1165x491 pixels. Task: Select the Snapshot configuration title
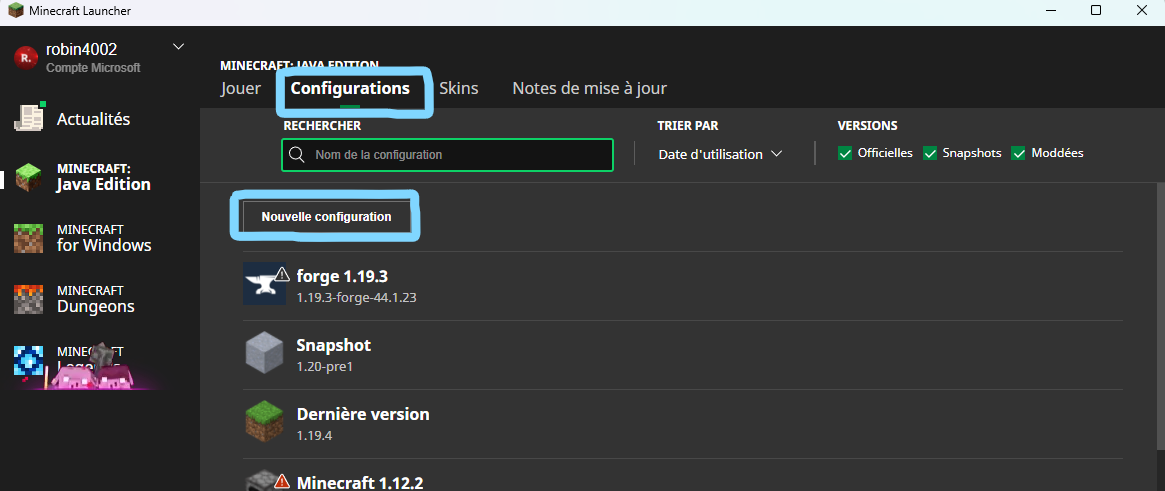pyautogui.click(x=334, y=345)
